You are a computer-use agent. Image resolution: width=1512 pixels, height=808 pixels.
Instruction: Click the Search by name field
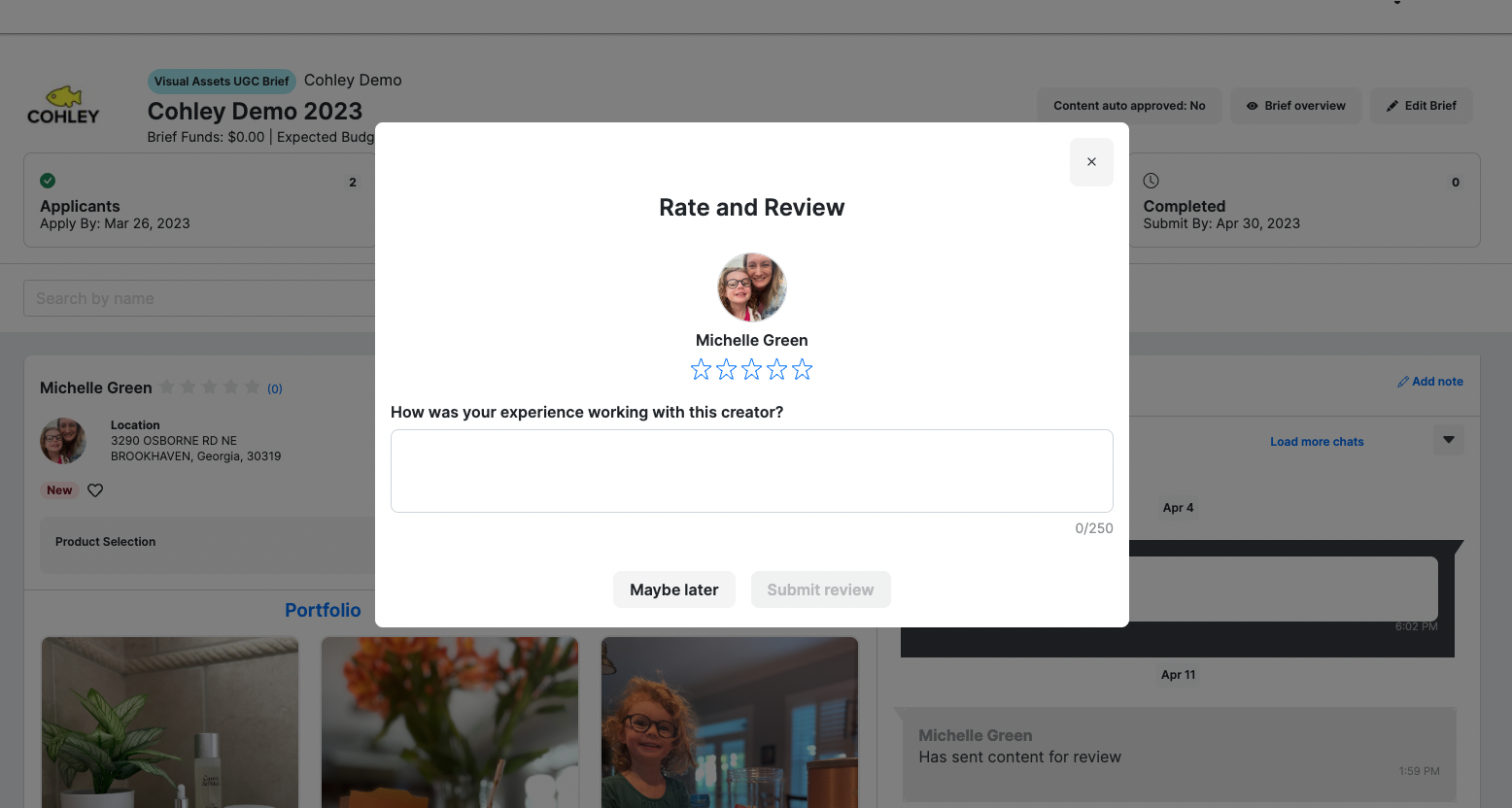coord(199,298)
